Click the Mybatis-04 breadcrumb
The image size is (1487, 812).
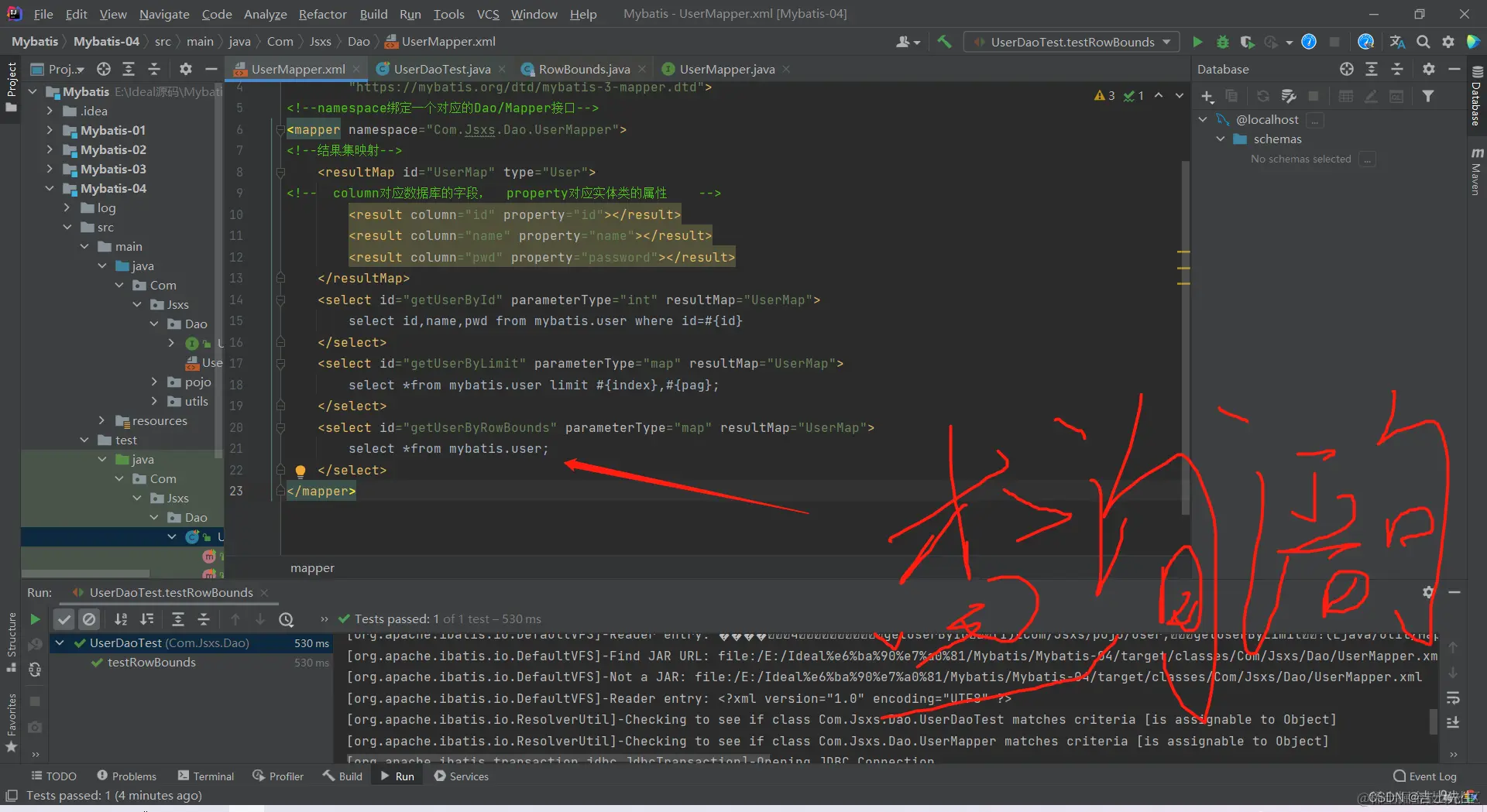click(107, 42)
